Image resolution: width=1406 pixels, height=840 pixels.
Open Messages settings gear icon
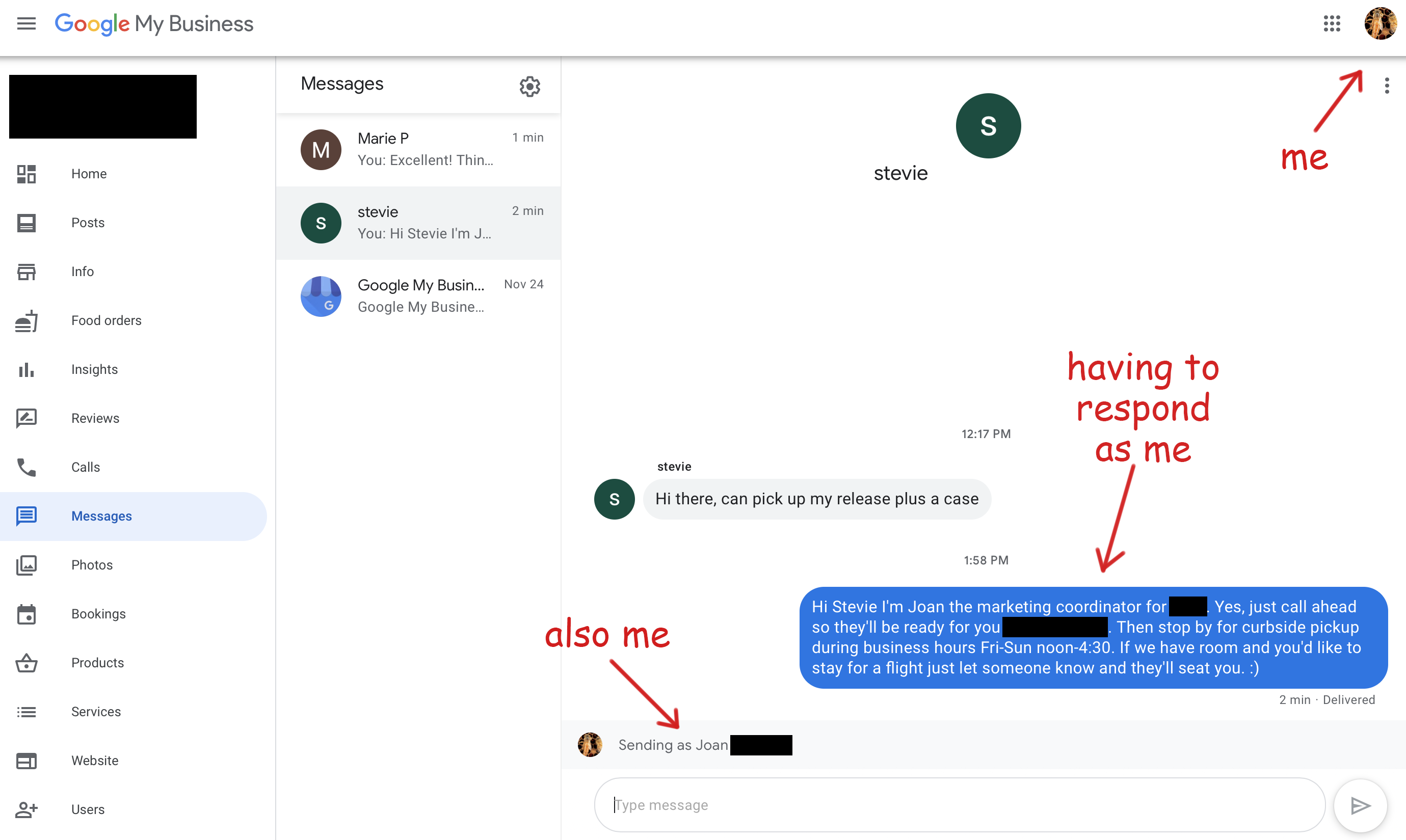[x=530, y=87]
